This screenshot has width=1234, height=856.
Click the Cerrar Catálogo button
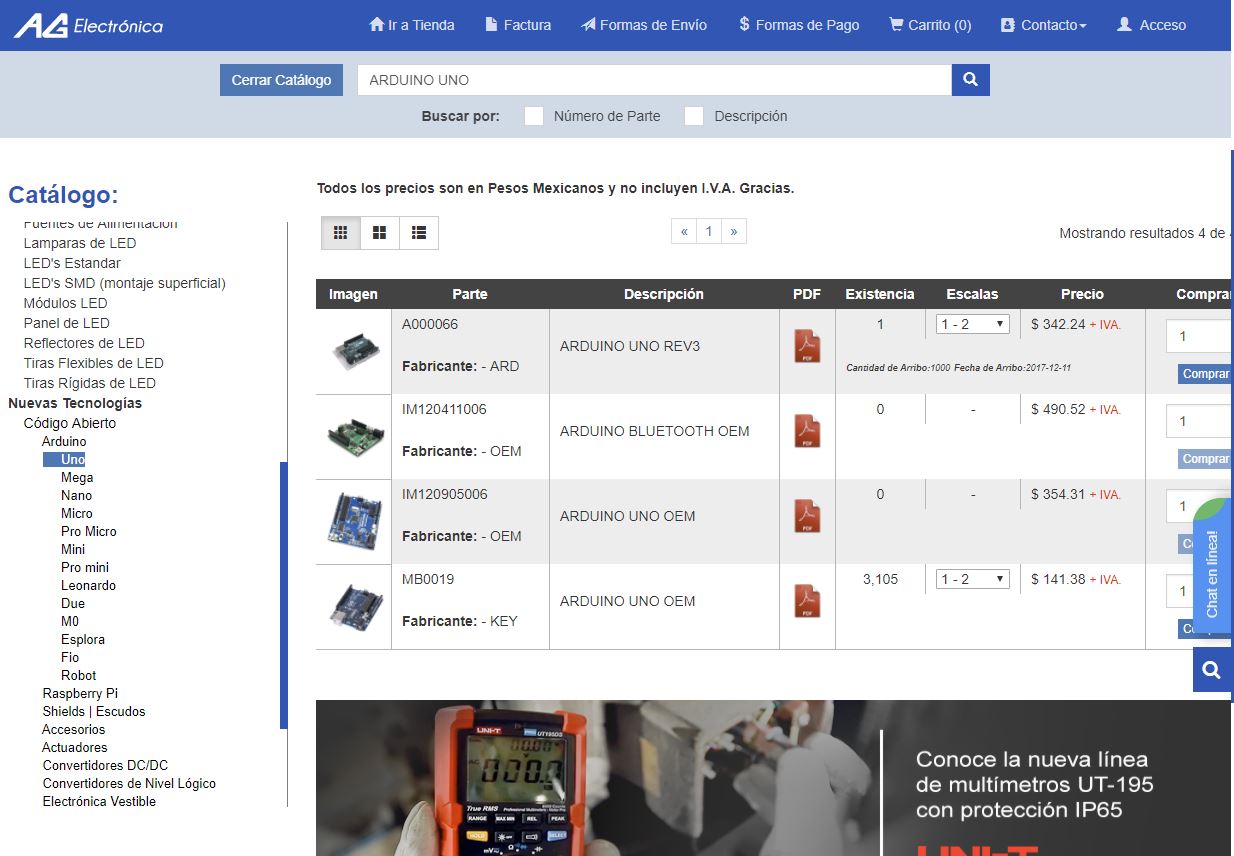[281, 80]
